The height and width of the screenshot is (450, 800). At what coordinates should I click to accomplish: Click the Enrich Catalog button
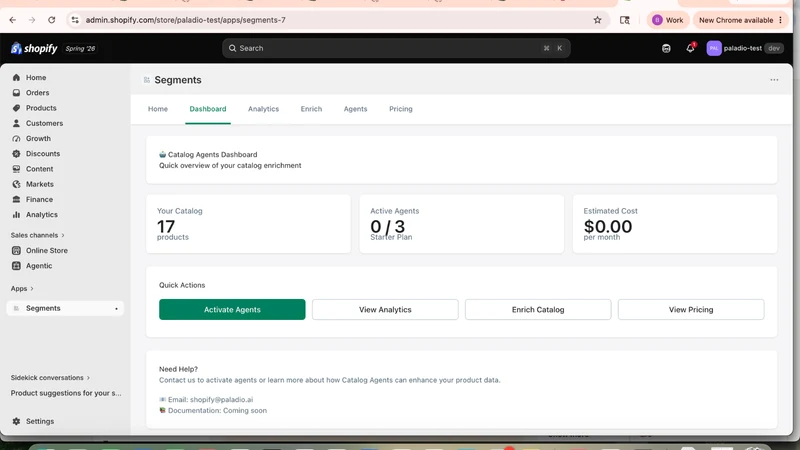(x=538, y=310)
